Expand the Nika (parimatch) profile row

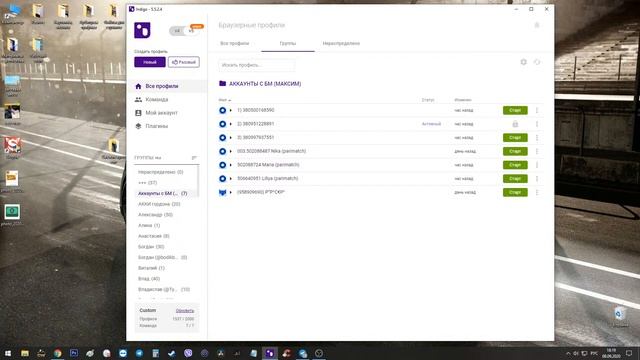(x=231, y=151)
